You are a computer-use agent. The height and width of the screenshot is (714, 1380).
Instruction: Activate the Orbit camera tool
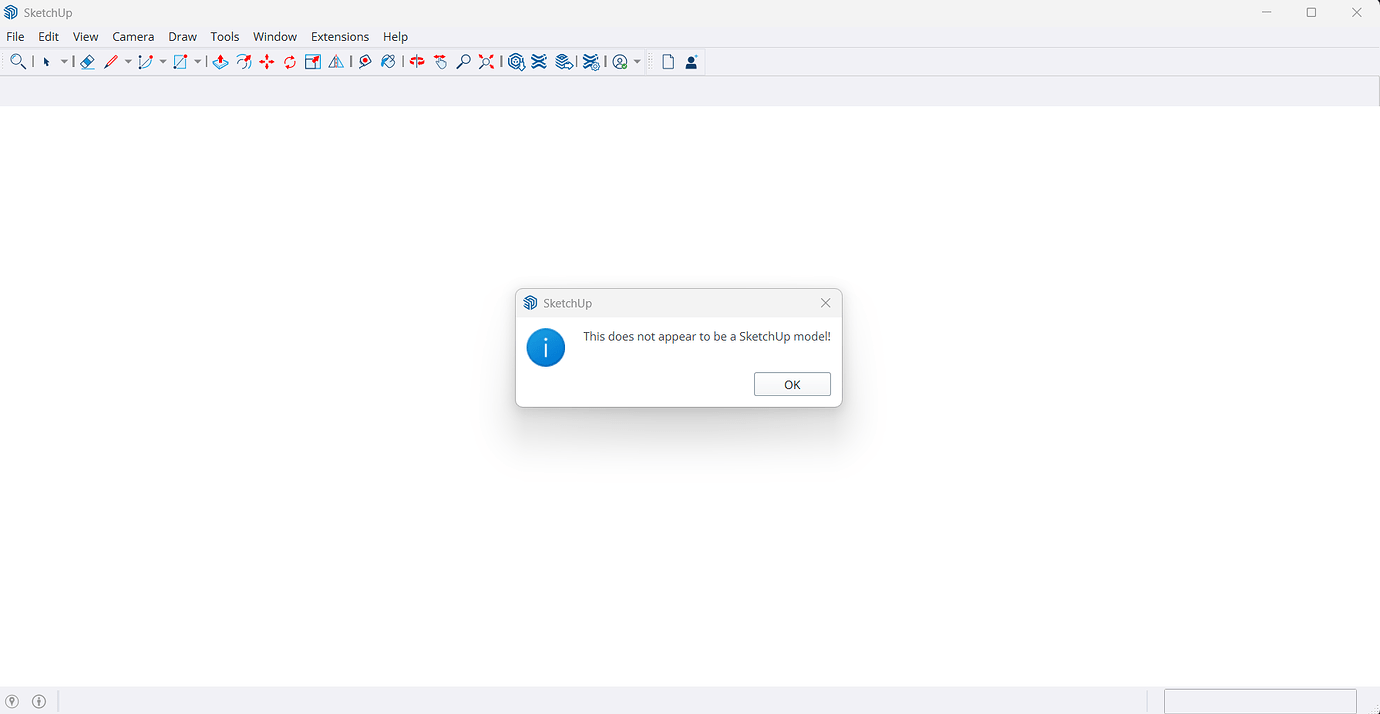[416, 61]
